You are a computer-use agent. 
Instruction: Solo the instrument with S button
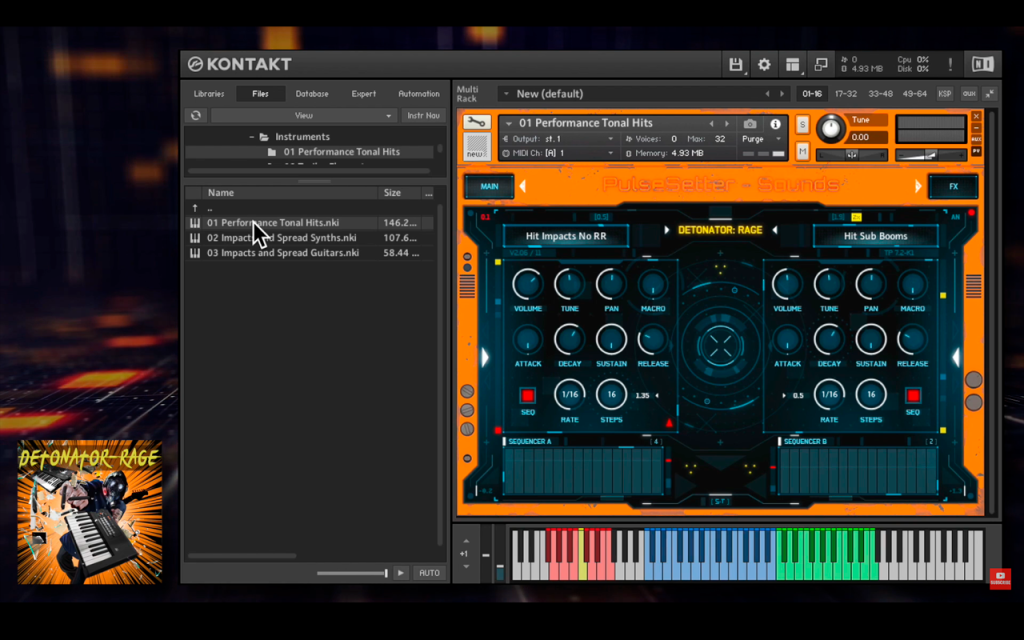point(803,124)
